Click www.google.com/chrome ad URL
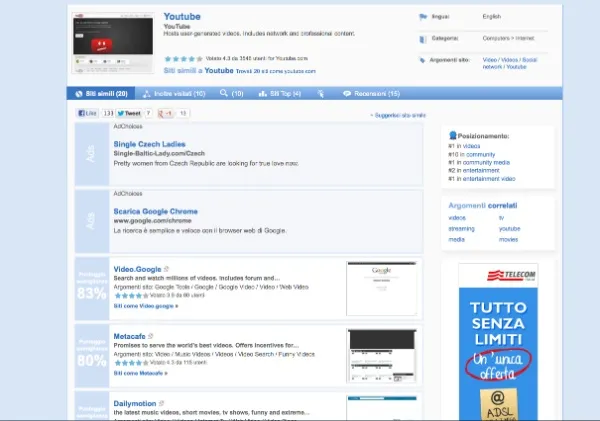Screen dimensions: 600x421 pos(152,221)
